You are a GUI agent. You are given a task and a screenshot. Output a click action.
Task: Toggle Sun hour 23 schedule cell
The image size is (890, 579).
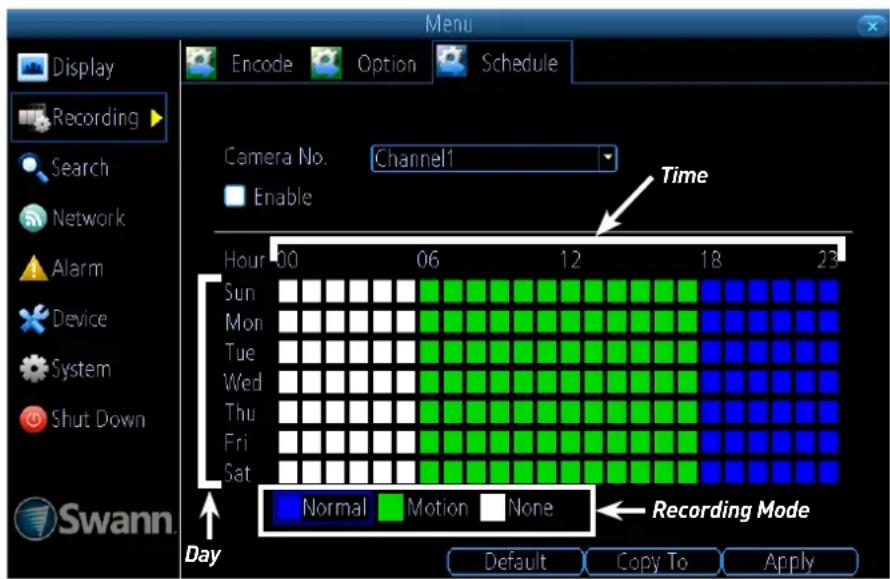click(x=828, y=291)
